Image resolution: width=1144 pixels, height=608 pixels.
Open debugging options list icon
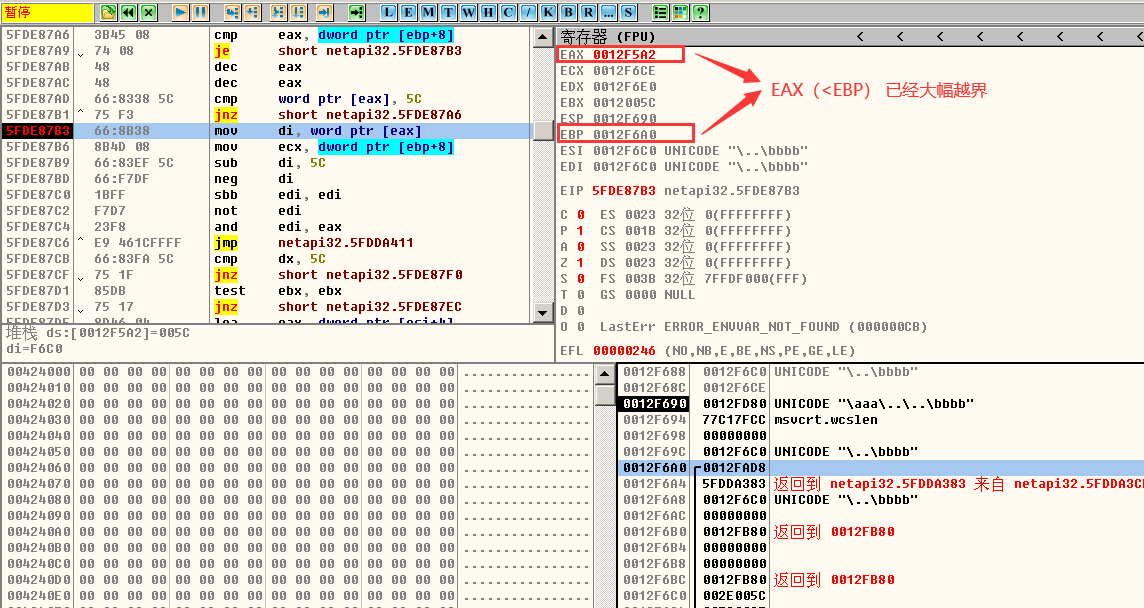click(660, 12)
